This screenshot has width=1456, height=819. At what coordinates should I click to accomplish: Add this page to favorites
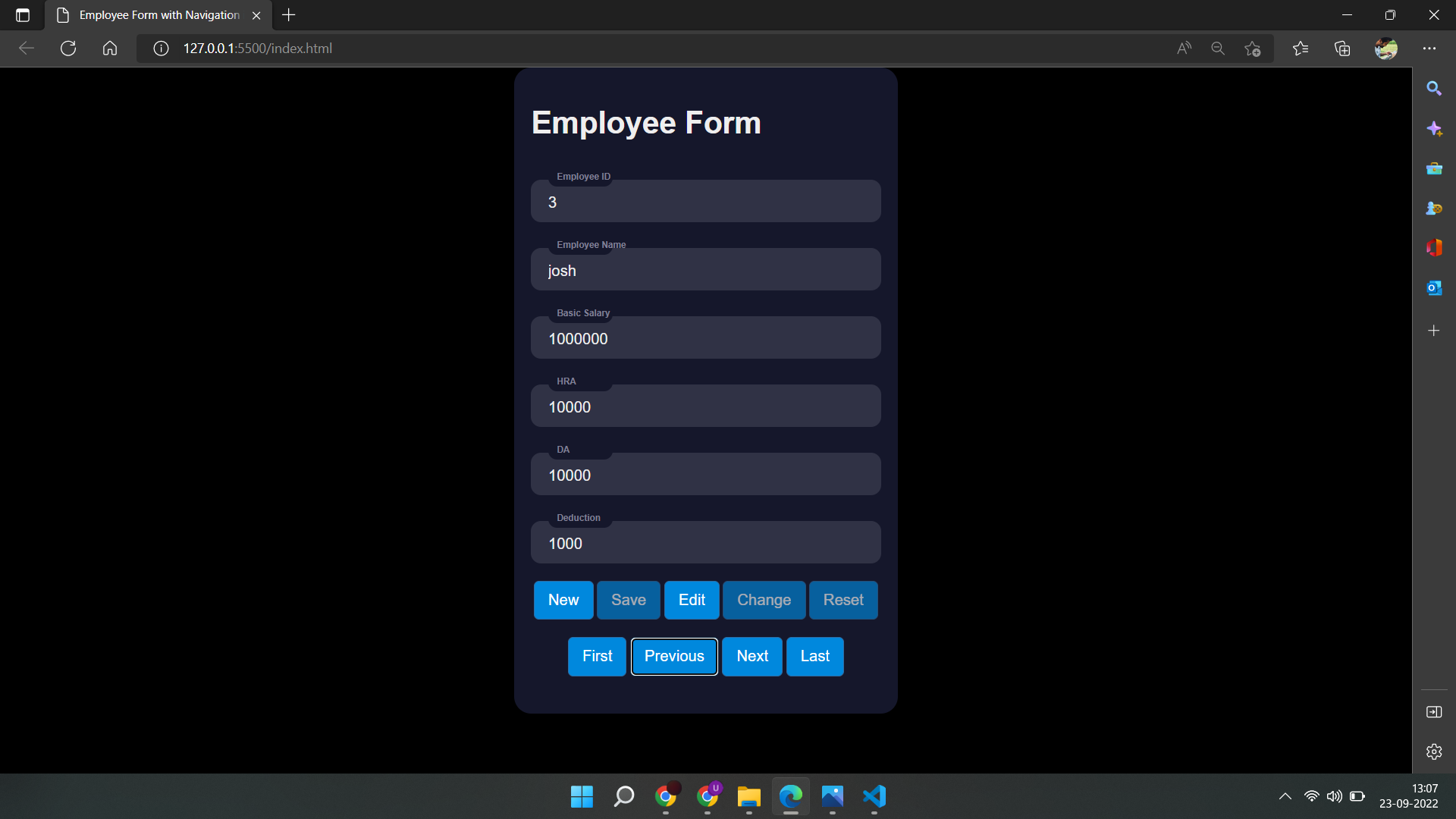point(1252,48)
